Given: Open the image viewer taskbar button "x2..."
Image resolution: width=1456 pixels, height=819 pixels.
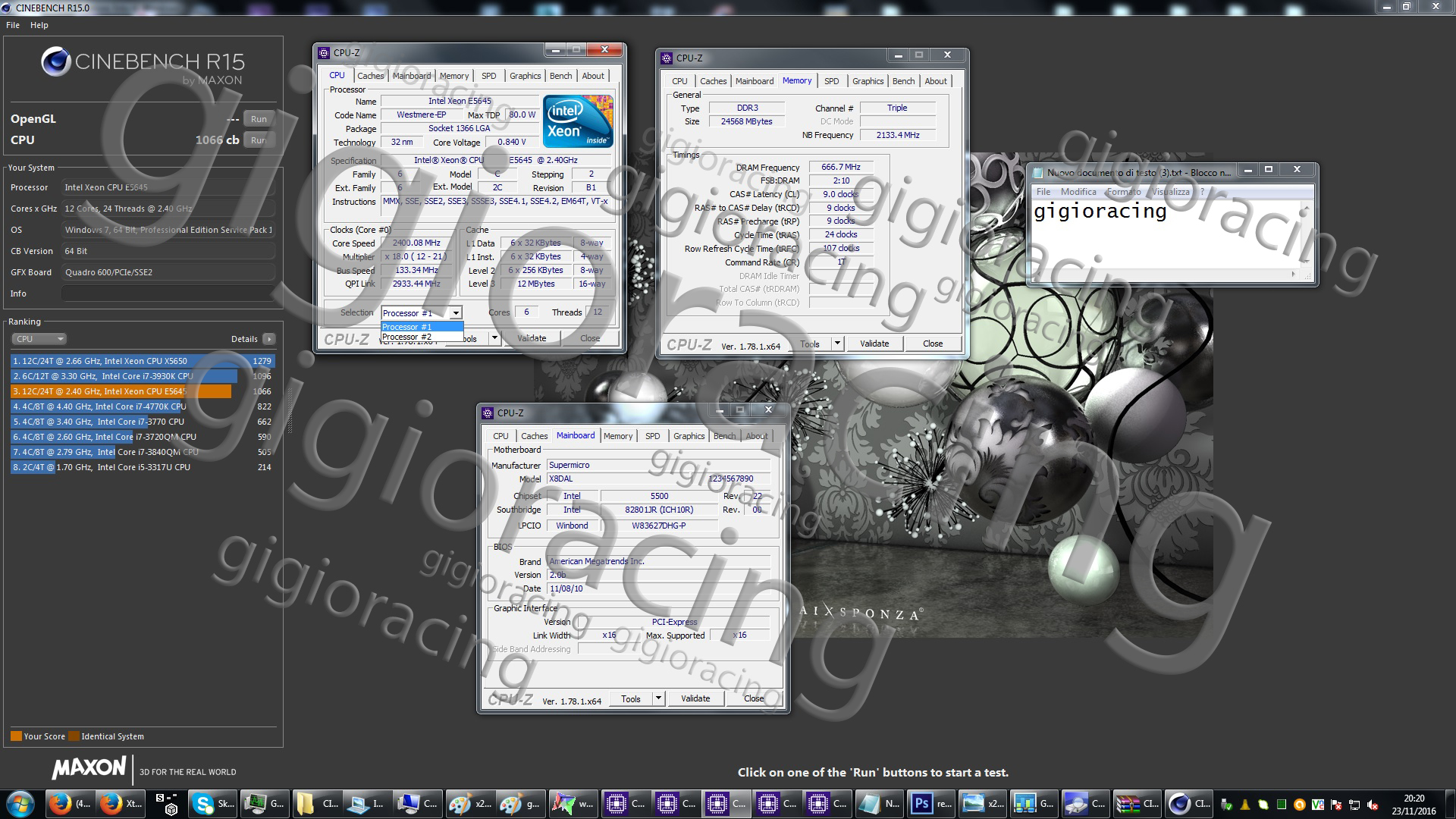Looking at the screenshot, I should point(984,804).
